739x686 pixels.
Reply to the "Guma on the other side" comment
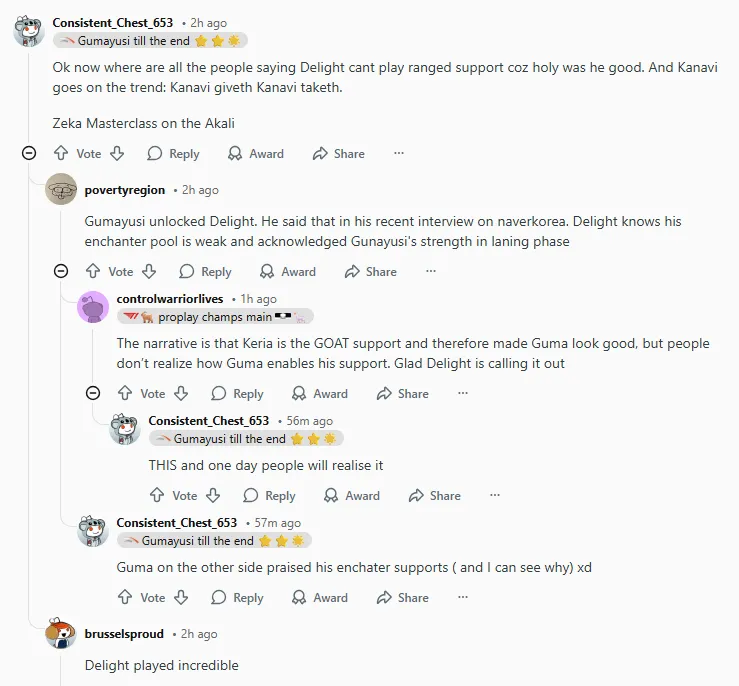click(x=235, y=598)
